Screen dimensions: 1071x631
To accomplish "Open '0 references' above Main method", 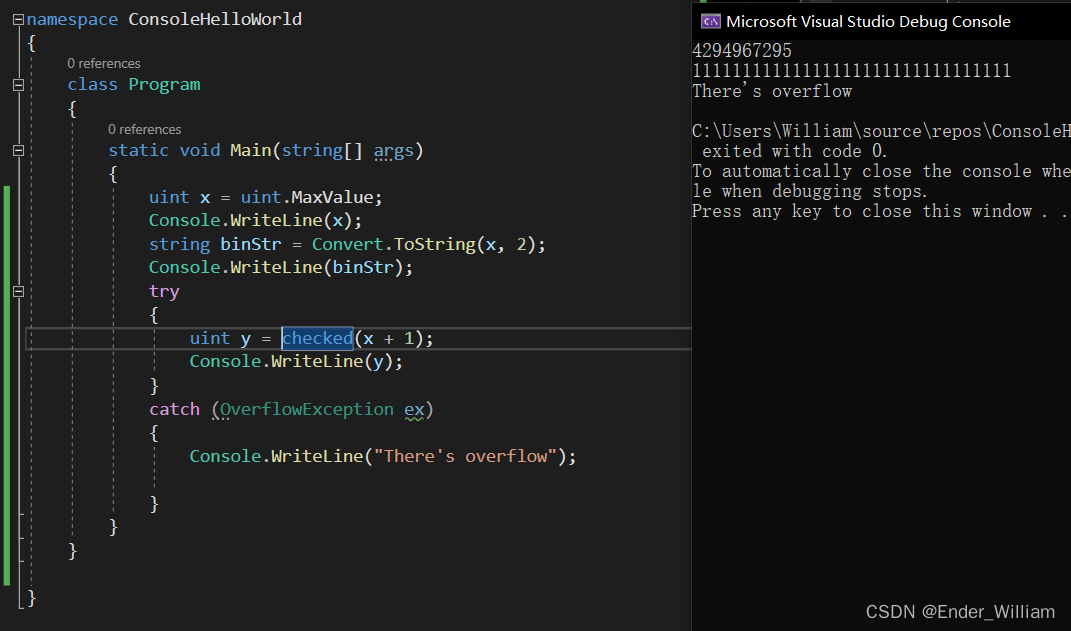I will coord(144,130).
